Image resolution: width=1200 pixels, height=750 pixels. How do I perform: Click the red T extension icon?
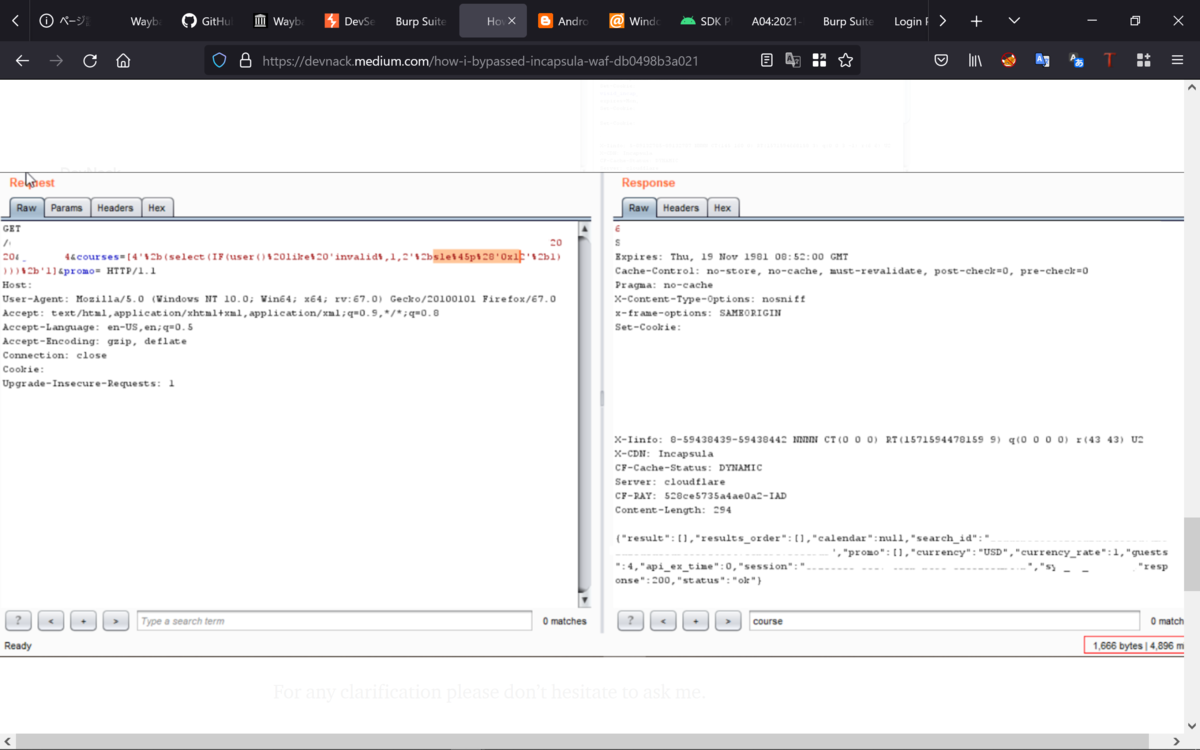[x=1109, y=61]
